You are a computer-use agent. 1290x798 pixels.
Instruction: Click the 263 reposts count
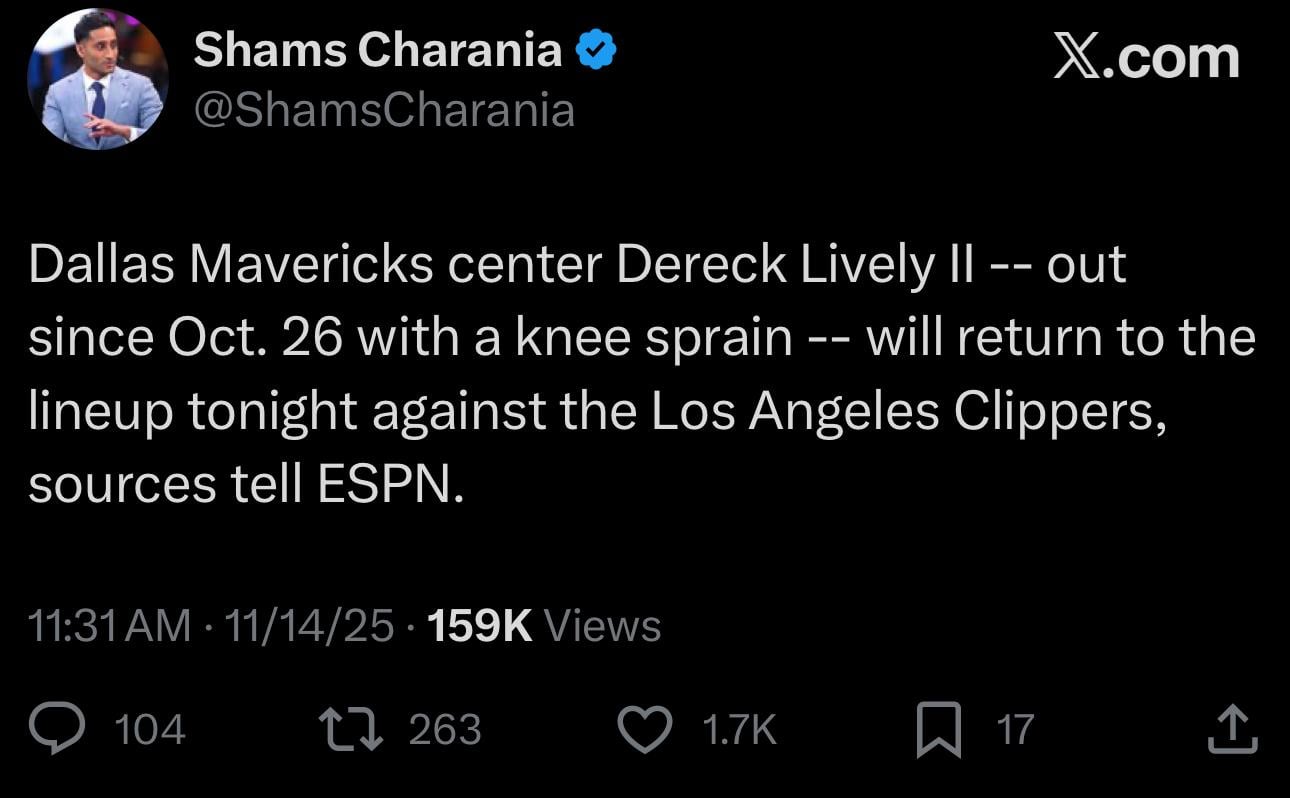[445, 730]
